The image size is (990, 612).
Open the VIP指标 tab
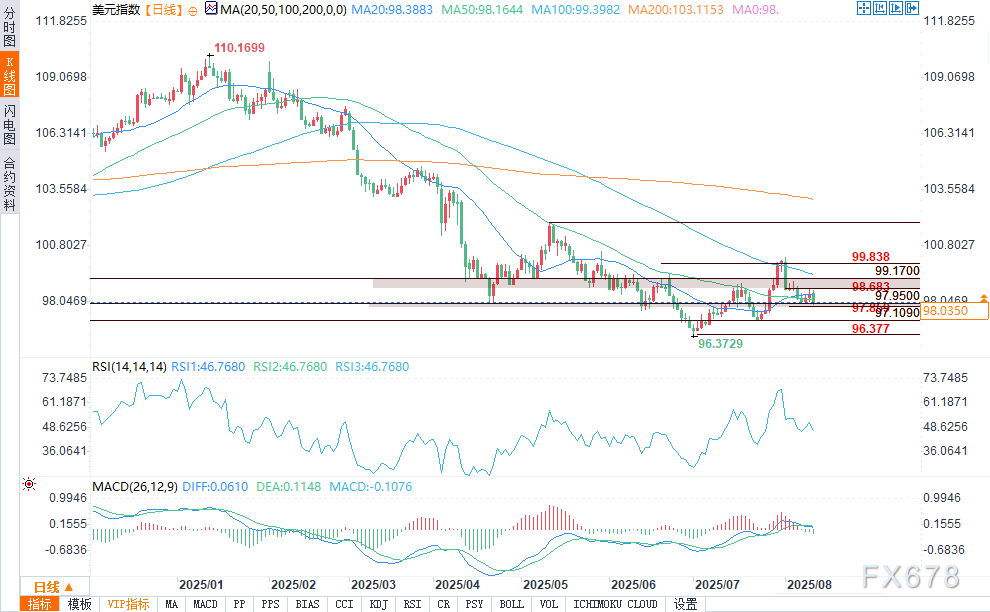click(x=128, y=604)
